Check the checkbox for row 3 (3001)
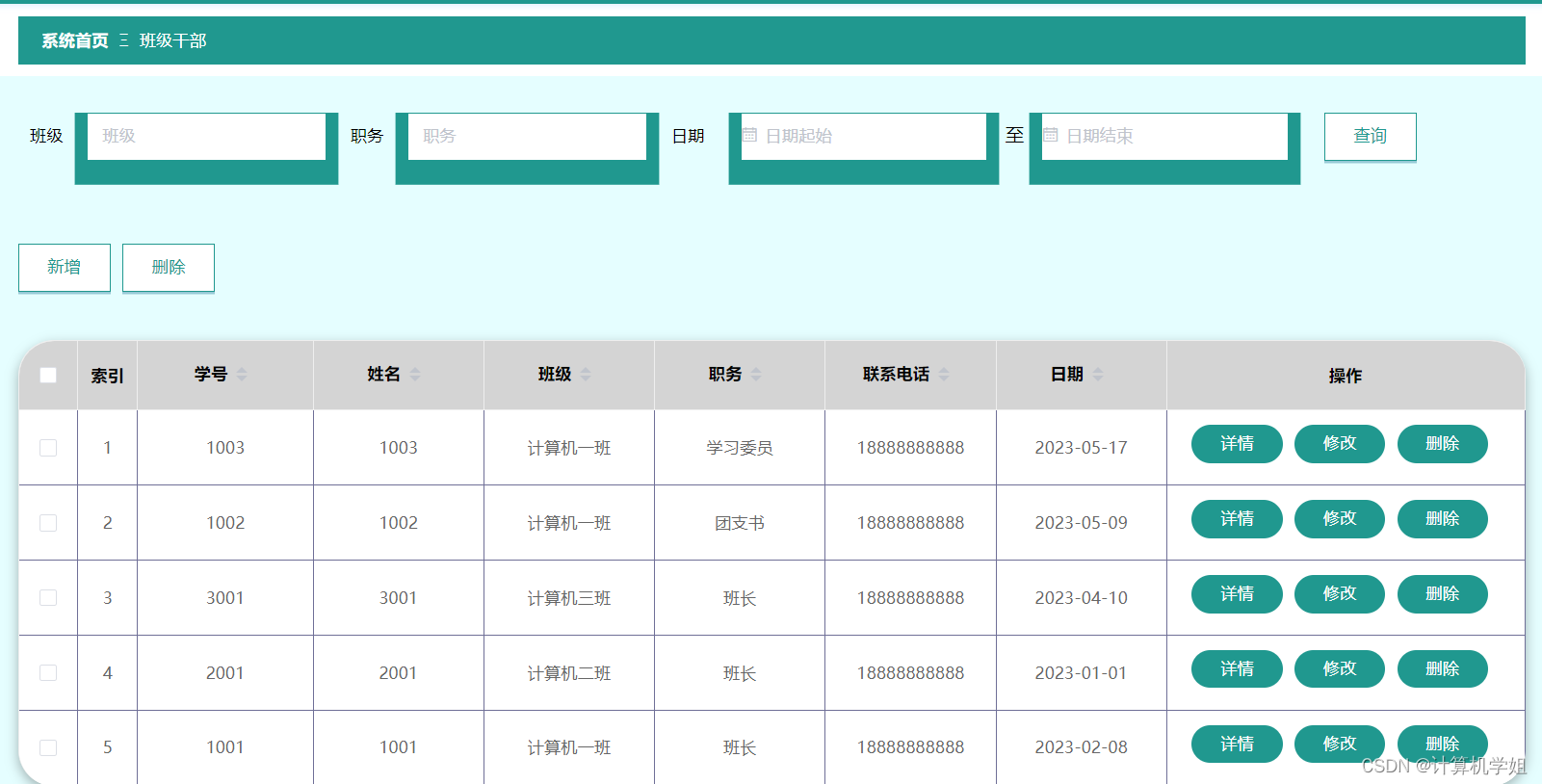Screen dimensions: 1542x784 pyautogui.click(x=48, y=598)
